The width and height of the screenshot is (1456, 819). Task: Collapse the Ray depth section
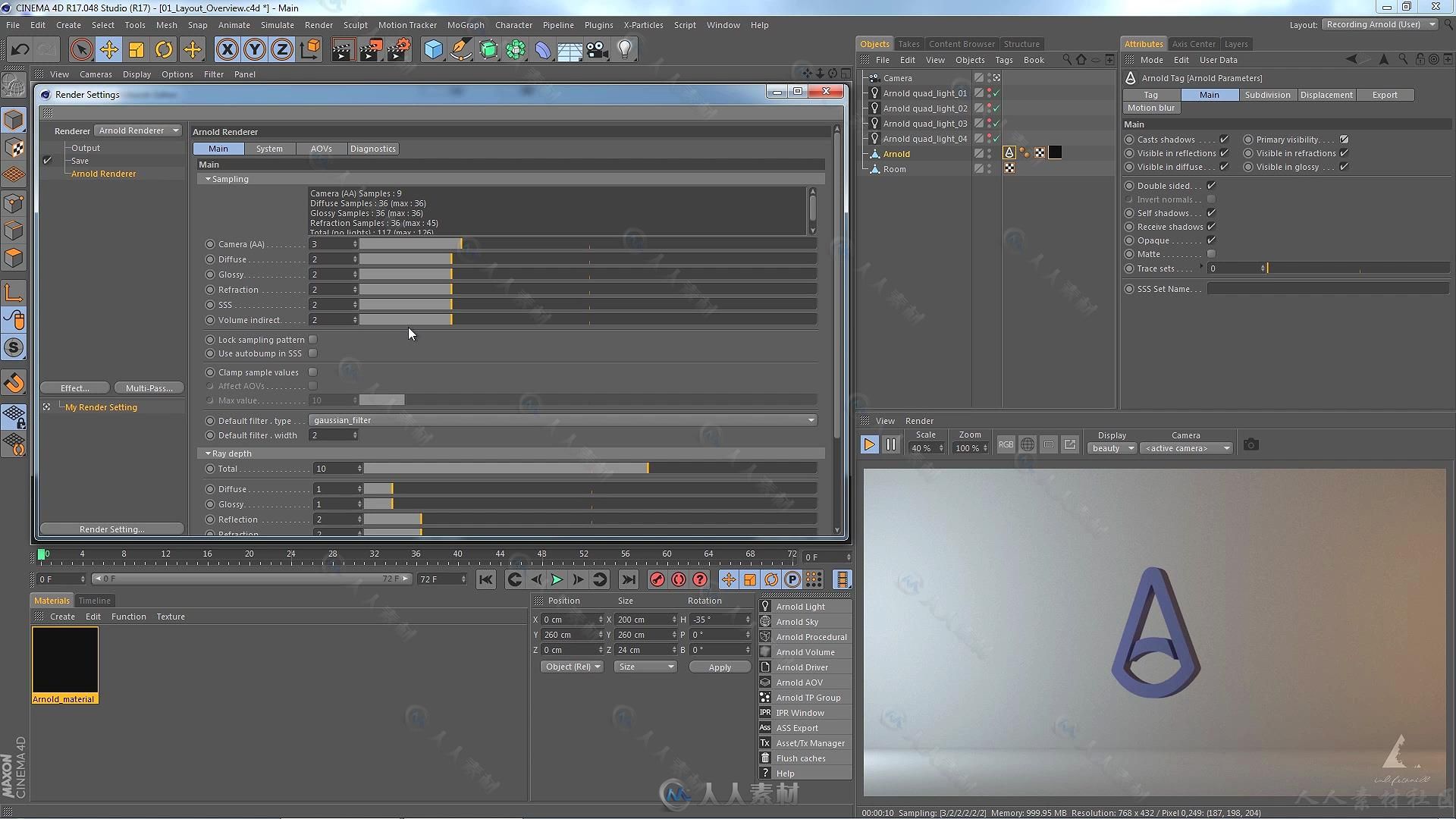[x=208, y=453]
